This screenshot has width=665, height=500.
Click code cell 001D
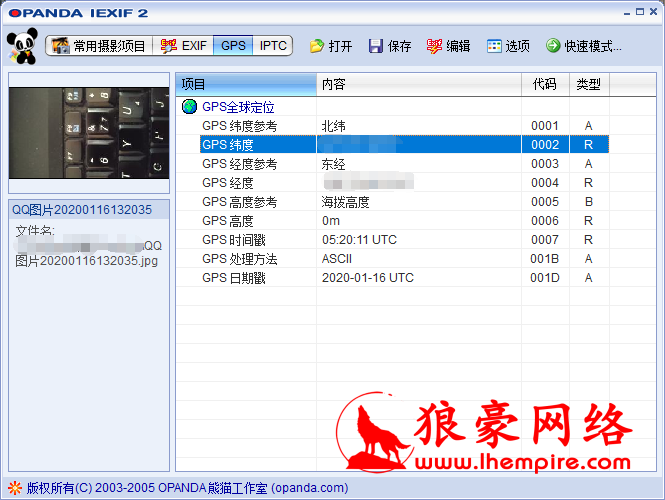pos(545,278)
